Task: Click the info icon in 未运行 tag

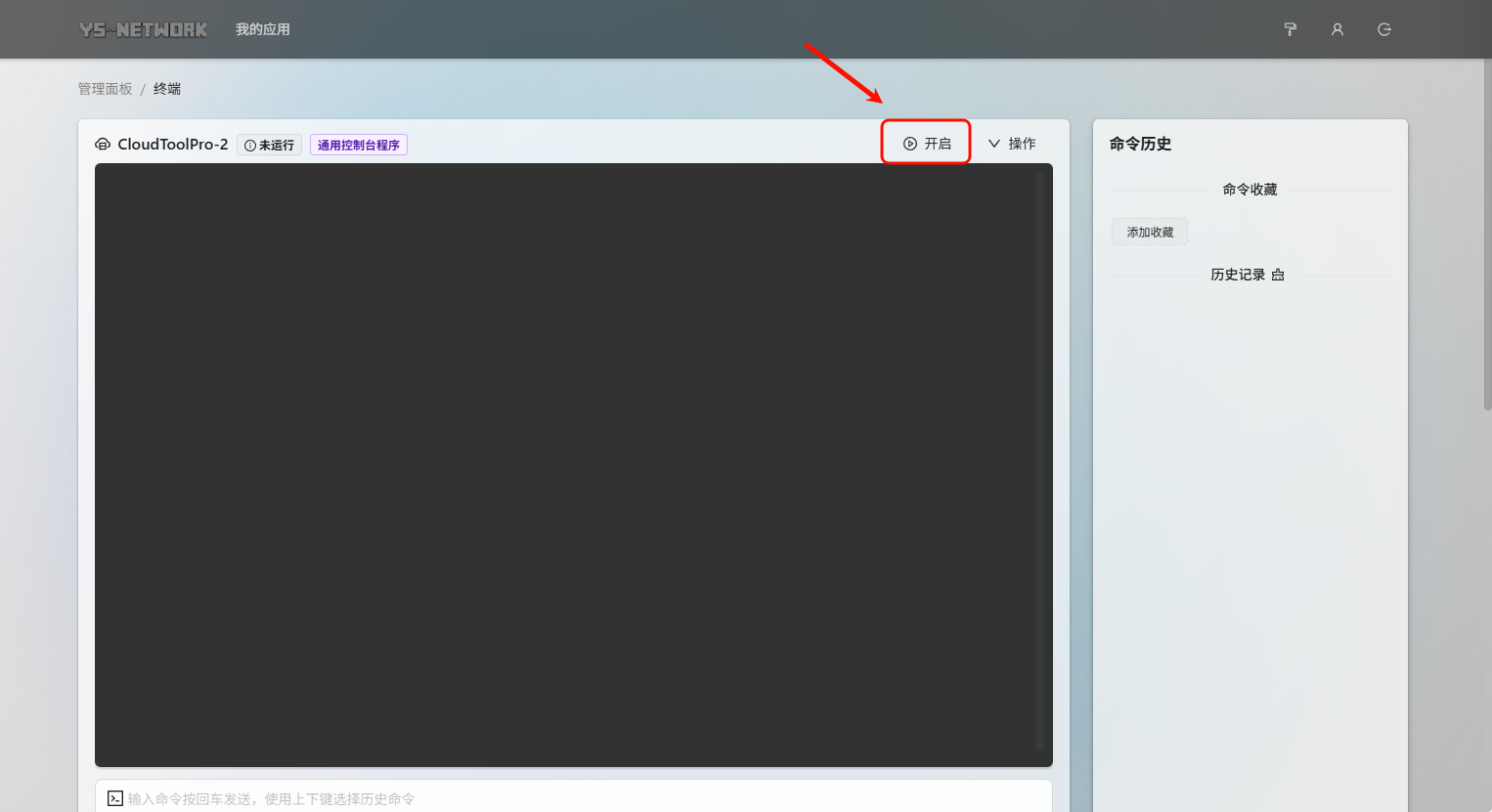Action: coord(250,146)
